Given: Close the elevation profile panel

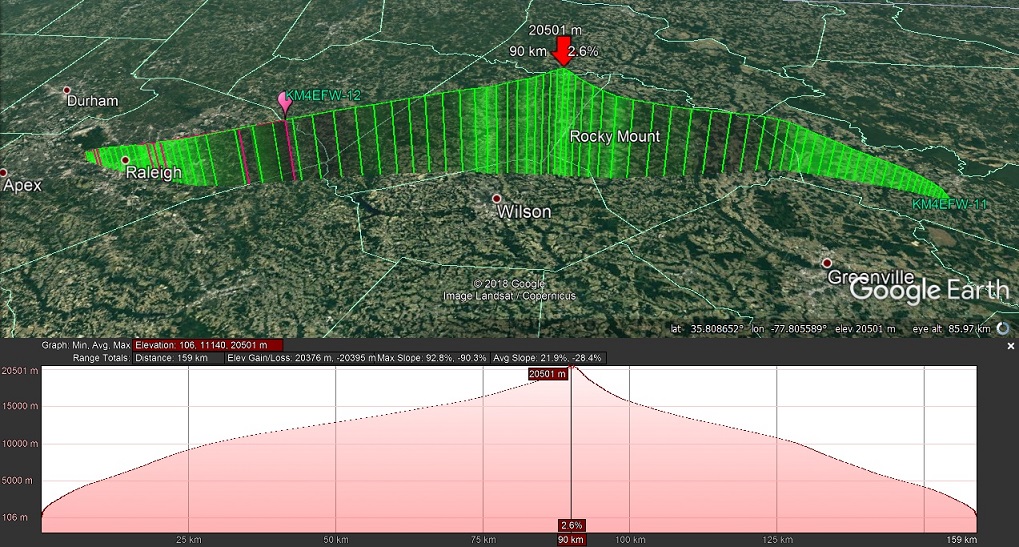Looking at the screenshot, I should [1010, 345].
